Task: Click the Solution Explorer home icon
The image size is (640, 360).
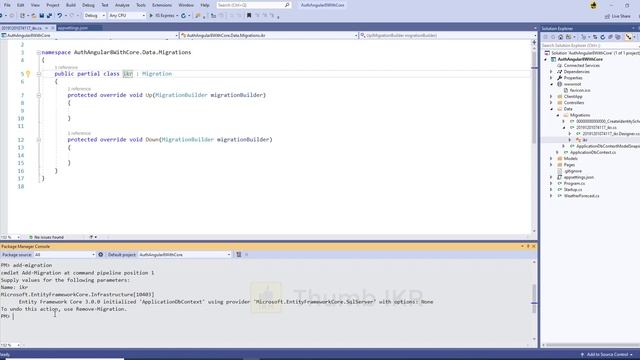Action: click(x=560, y=37)
